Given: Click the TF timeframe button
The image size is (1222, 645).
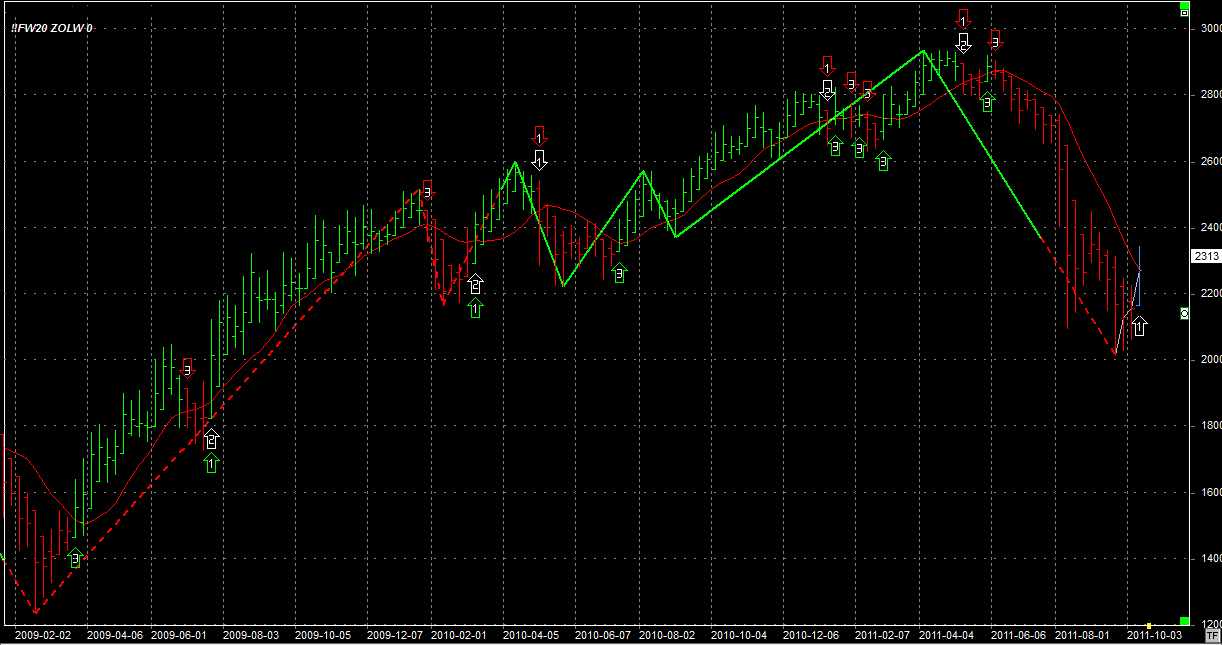Looking at the screenshot, I should coord(1212,635).
